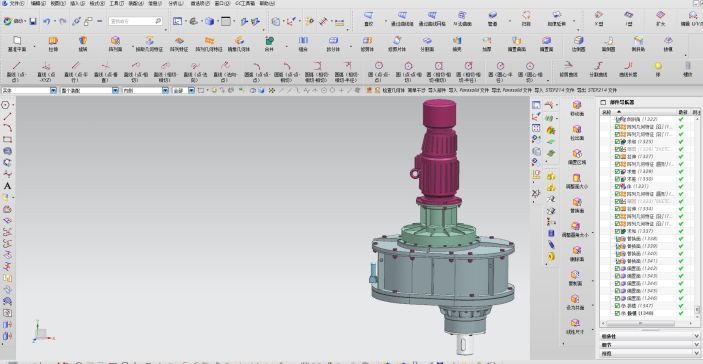Click 导出 STEP214 文件 button
This screenshot has width=703, height=364.
click(596, 91)
